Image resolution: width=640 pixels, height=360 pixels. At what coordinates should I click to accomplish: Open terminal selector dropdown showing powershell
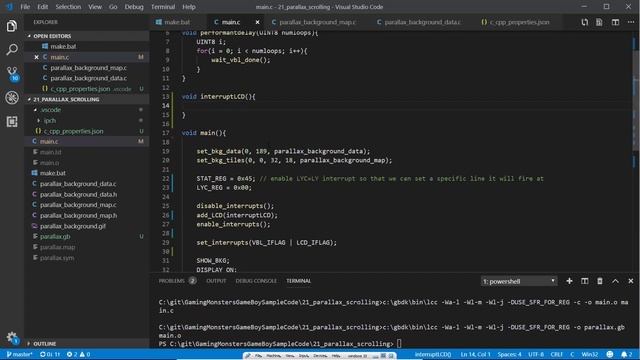click(519, 281)
